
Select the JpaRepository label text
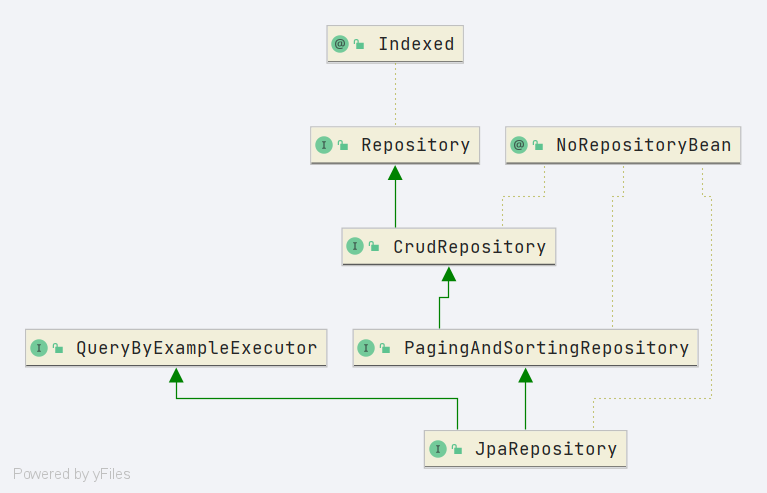pos(545,449)
